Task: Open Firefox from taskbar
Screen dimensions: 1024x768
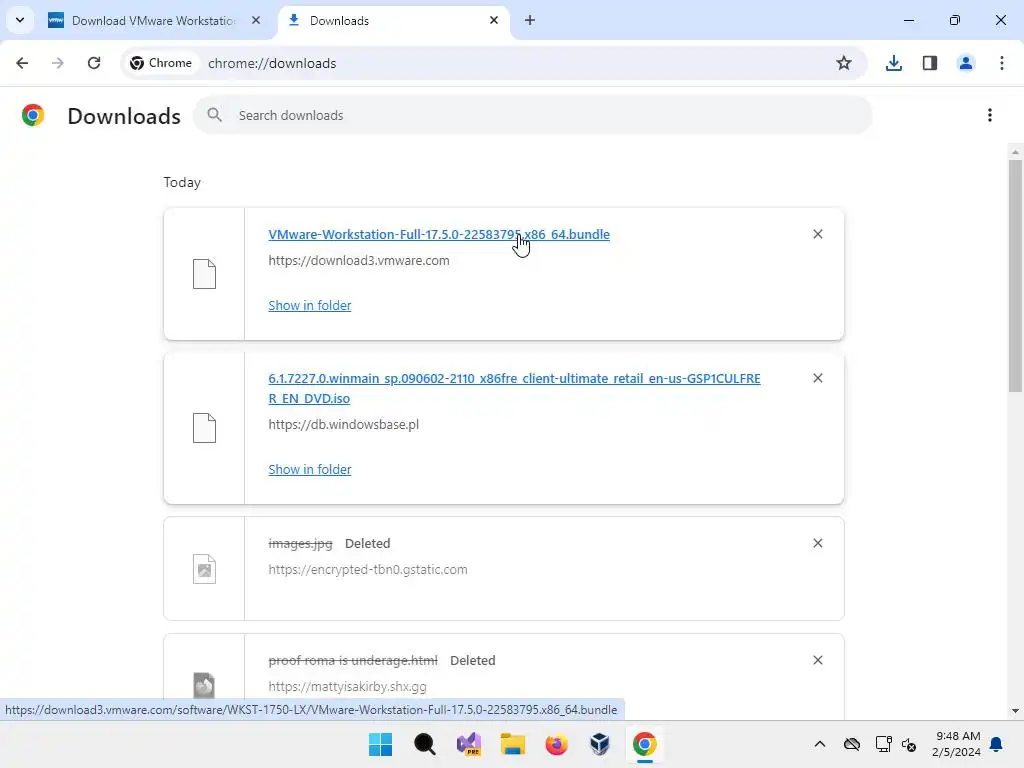Action: pyautogui.click(x=556, y=744)
